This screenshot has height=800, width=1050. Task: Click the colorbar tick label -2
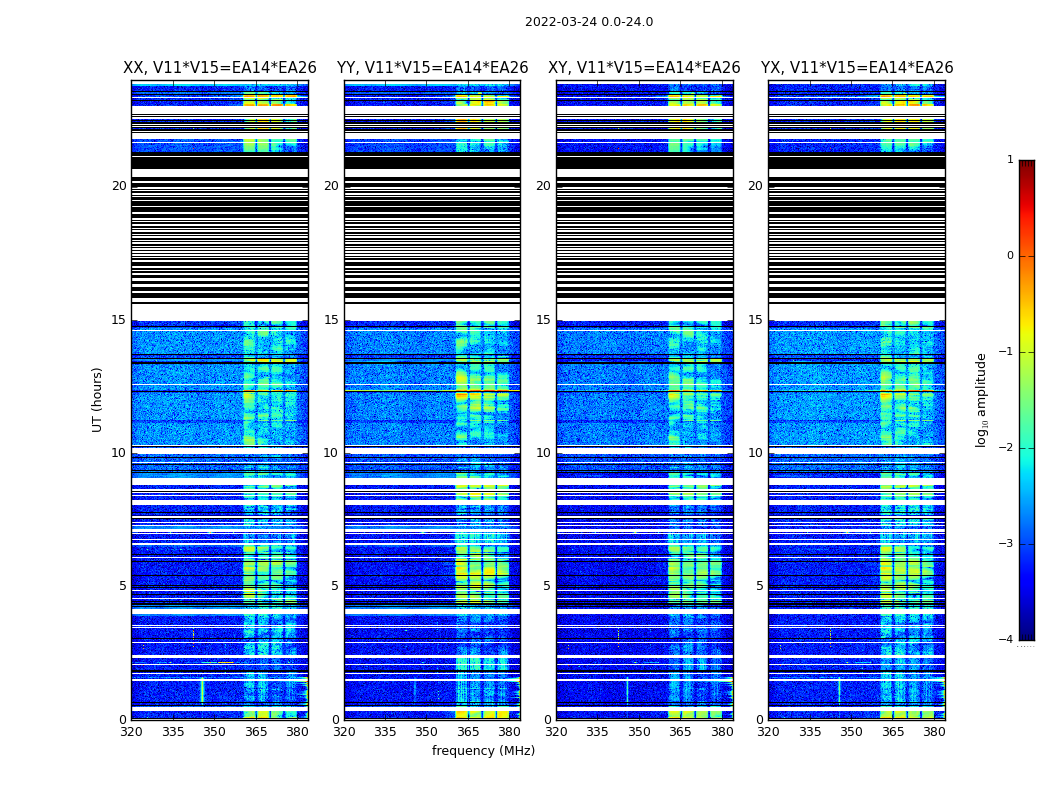click(1006, 448)
